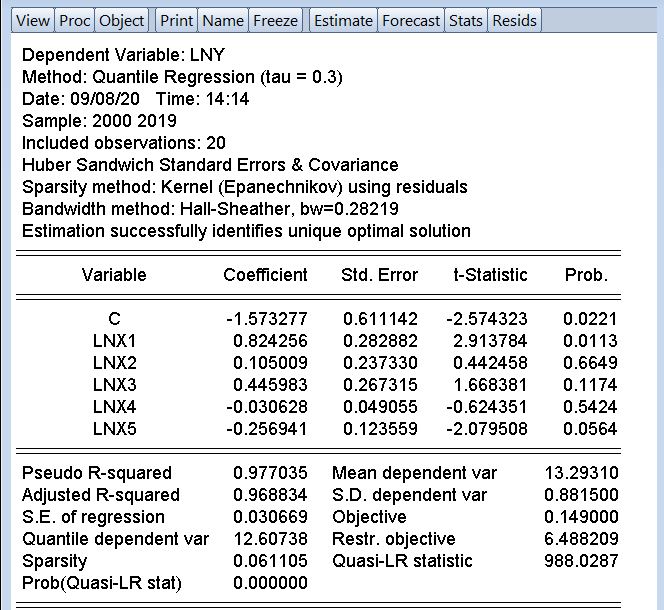The height and width of the screenshot is (610, 664).
Task: Select the Coefficient column header
Action: [x=265, y=275]
